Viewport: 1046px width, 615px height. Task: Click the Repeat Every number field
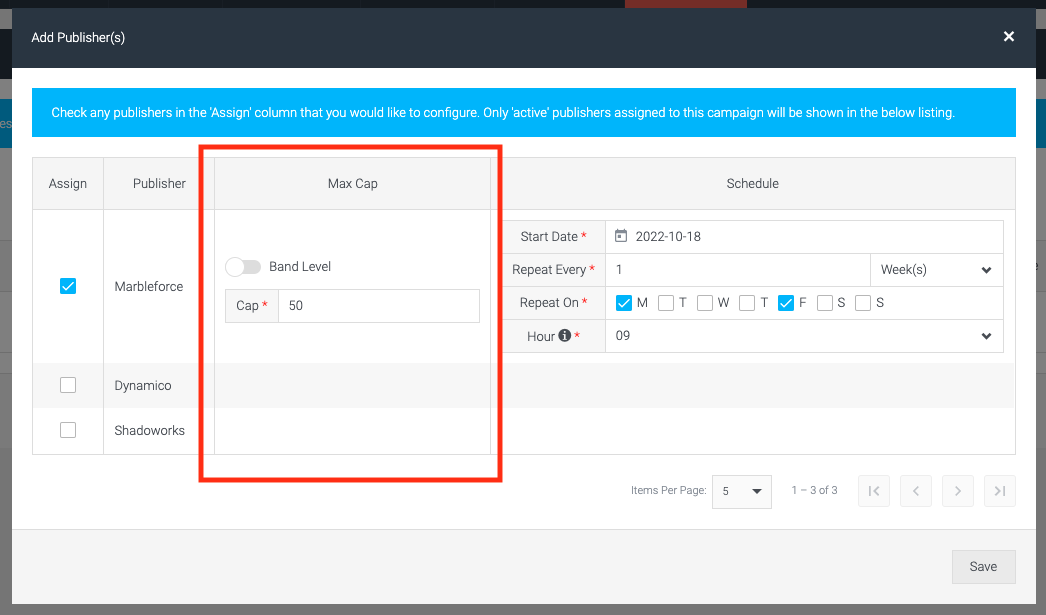pyautogui.click(x=738, y=269)
